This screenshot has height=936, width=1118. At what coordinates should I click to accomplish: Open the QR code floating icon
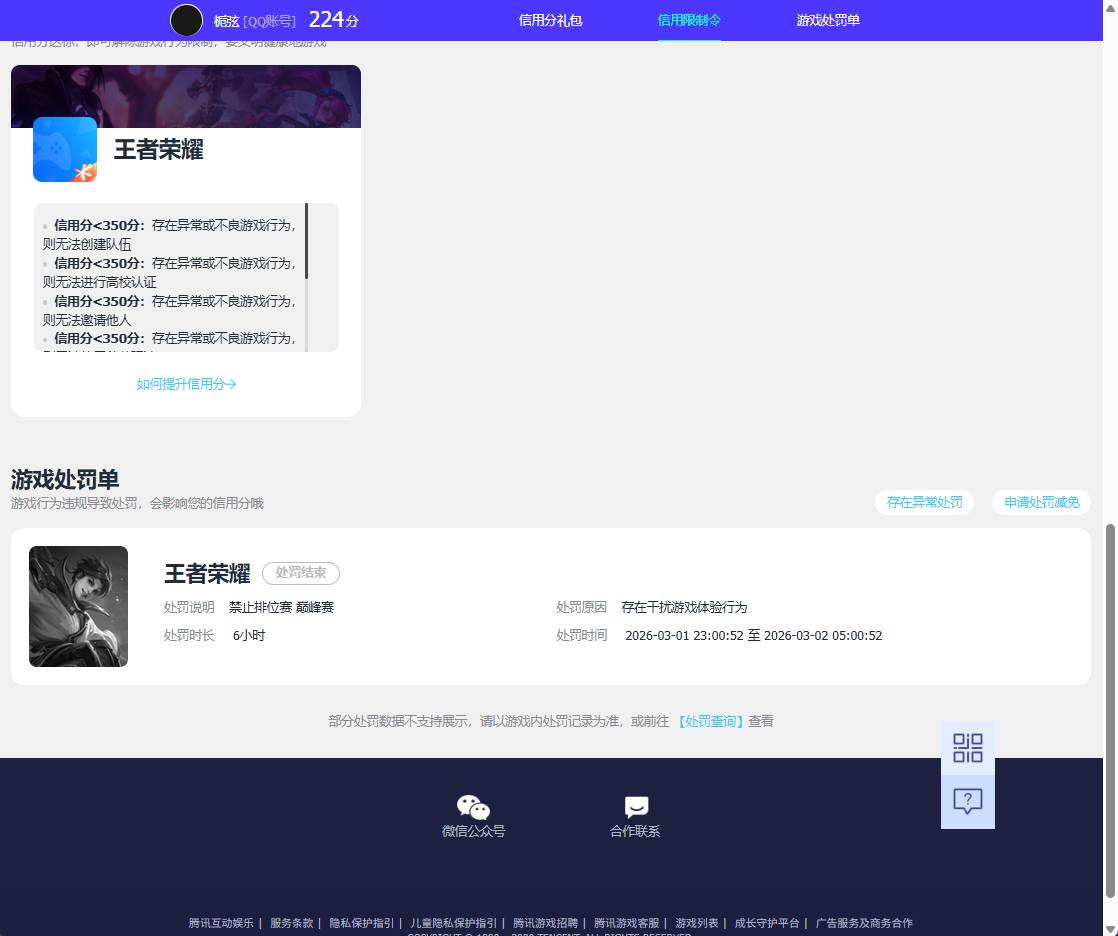coord(968,748)
